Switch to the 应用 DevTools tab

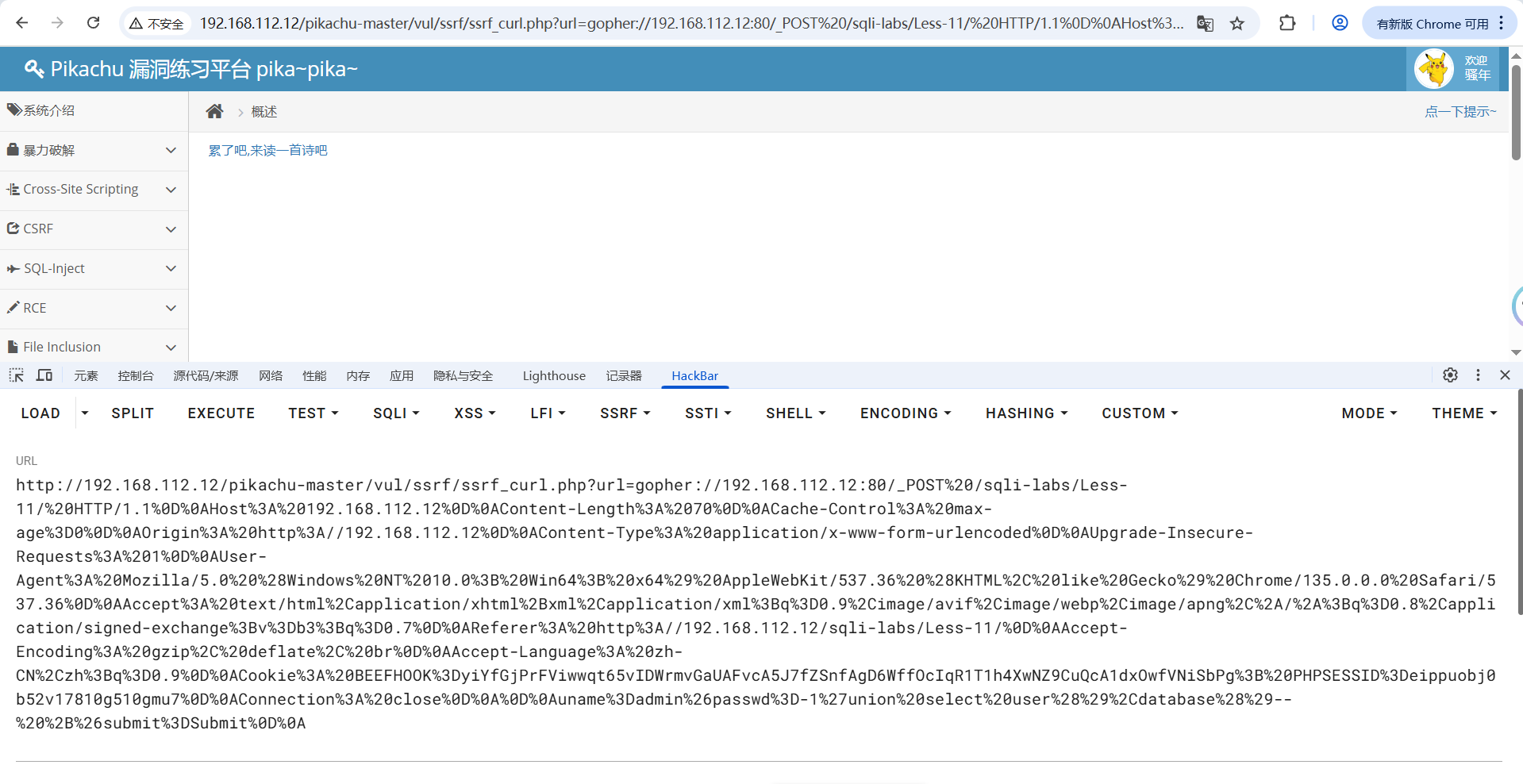[402, 376]
